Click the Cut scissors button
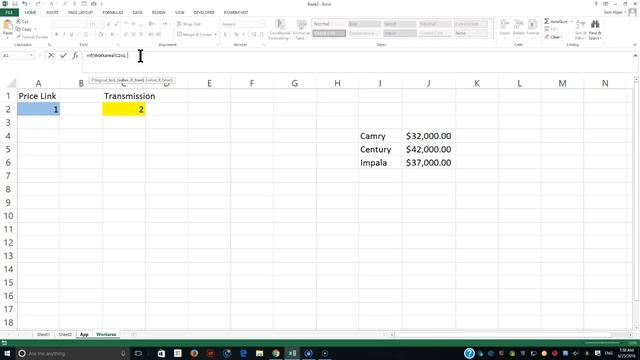640x360 pixels. tap(22, 21)
